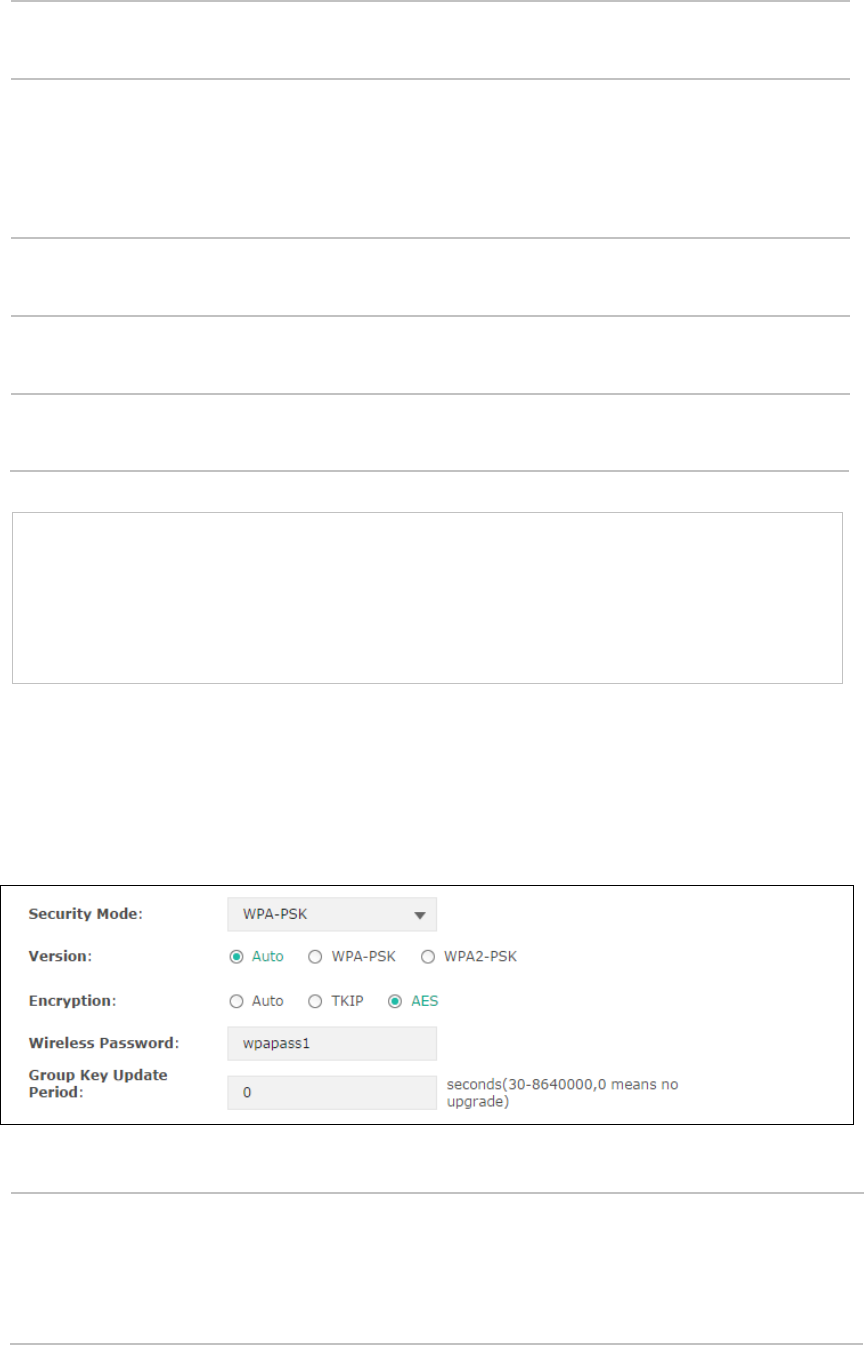
Task: Click the Version label
Action: point(59,956)
